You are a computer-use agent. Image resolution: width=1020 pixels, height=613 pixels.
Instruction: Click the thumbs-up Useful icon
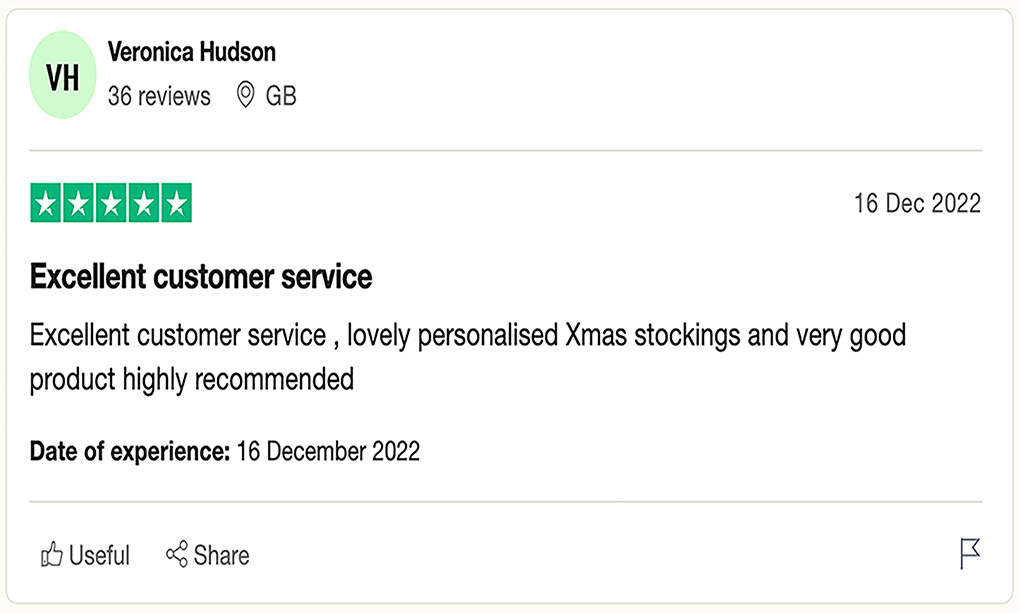click(51, 554)
